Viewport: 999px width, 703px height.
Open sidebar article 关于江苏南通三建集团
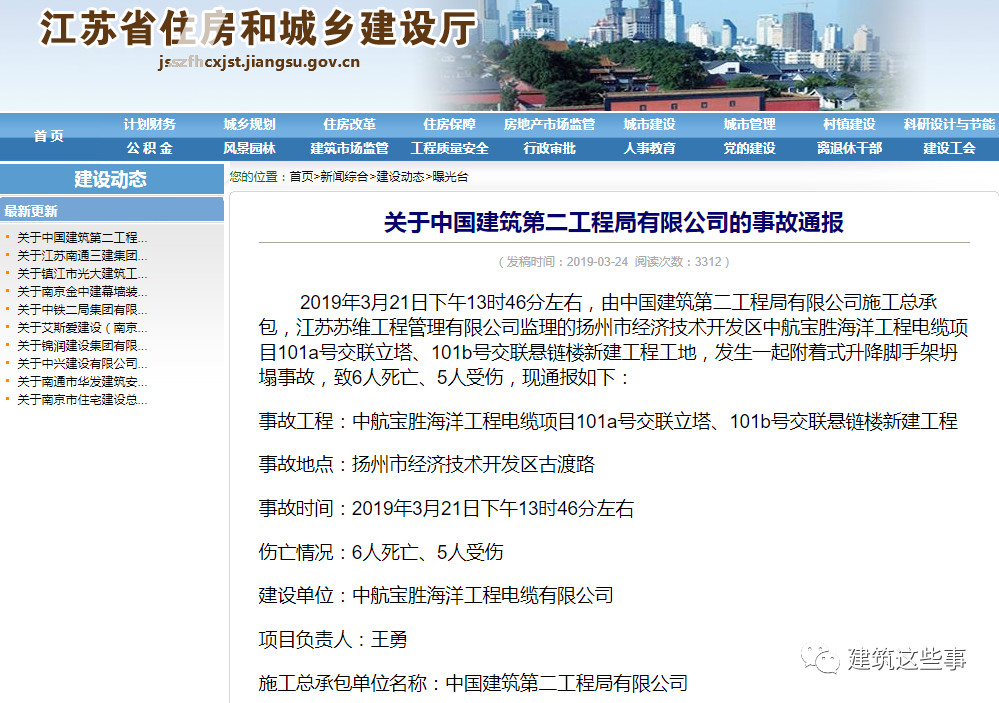pos(82,255)
